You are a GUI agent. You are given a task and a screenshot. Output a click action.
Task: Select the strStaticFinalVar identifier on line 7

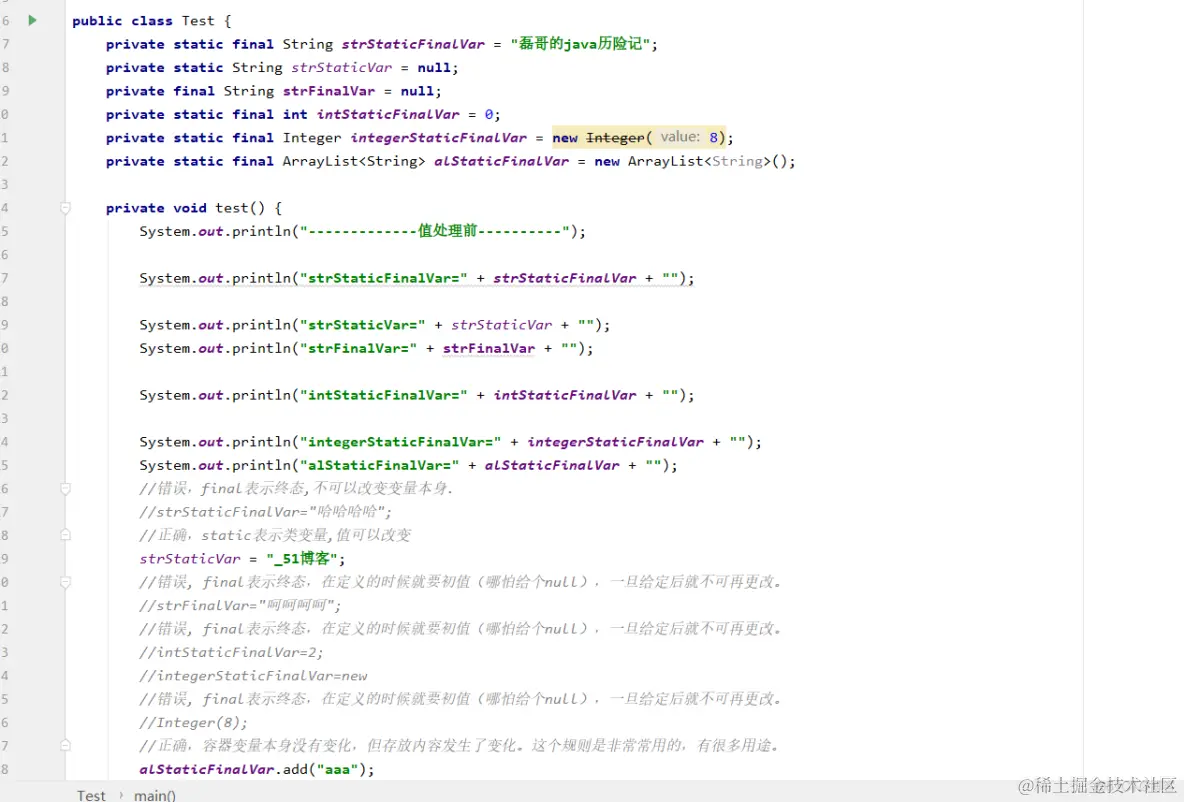point(413,43)
